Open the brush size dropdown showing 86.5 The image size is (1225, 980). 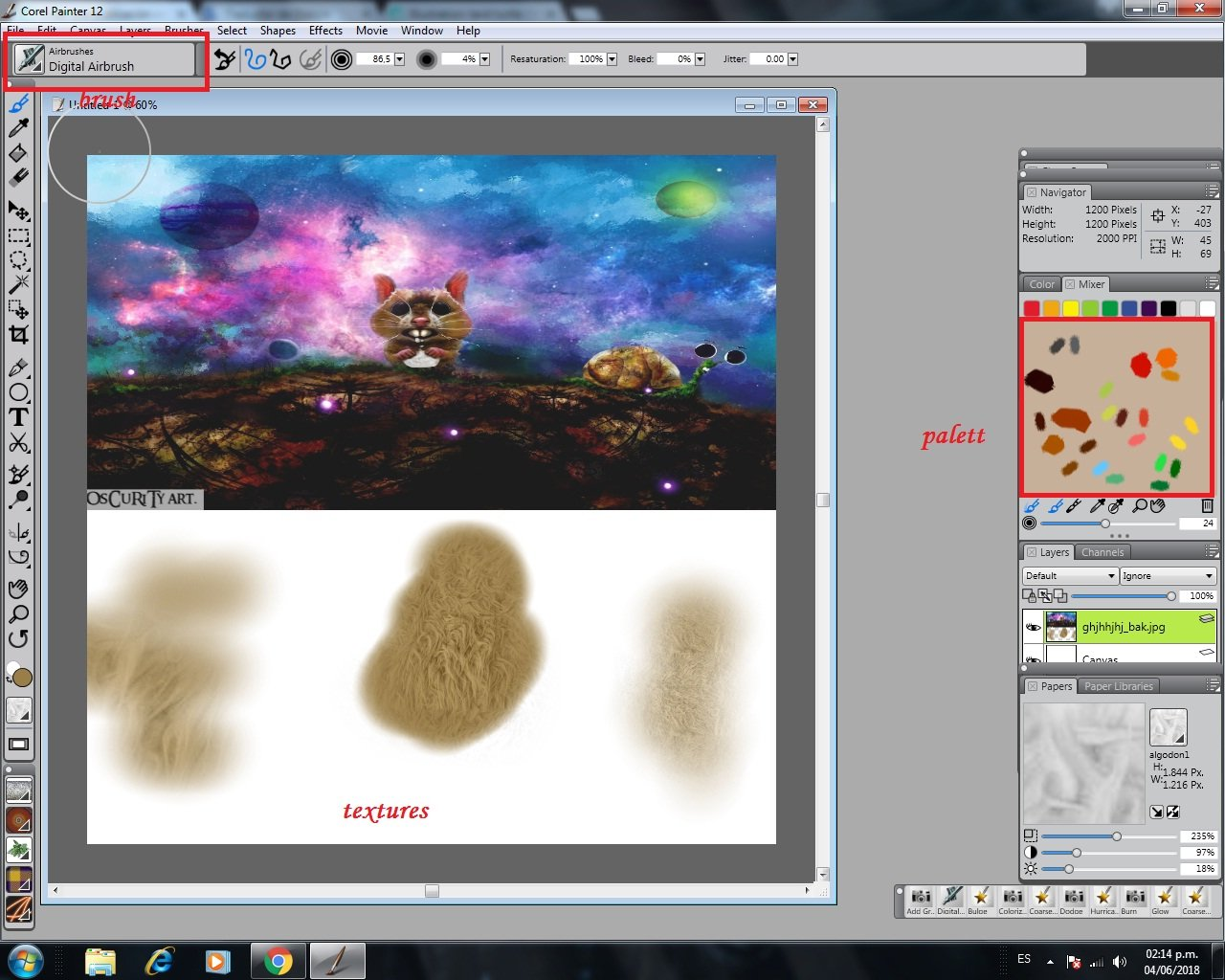coord(399,59)
